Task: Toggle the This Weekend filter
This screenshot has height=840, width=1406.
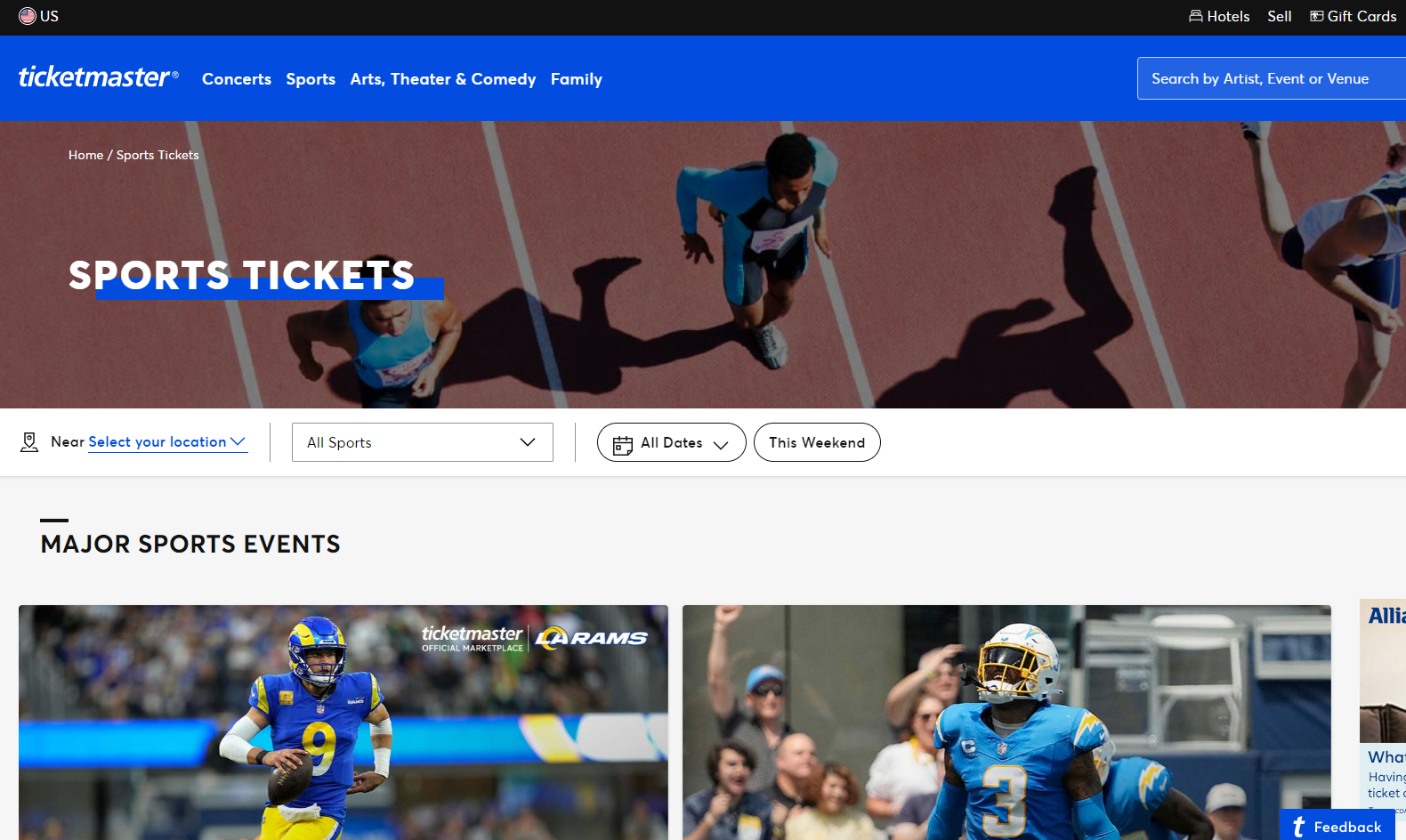Action: point(817,442)
